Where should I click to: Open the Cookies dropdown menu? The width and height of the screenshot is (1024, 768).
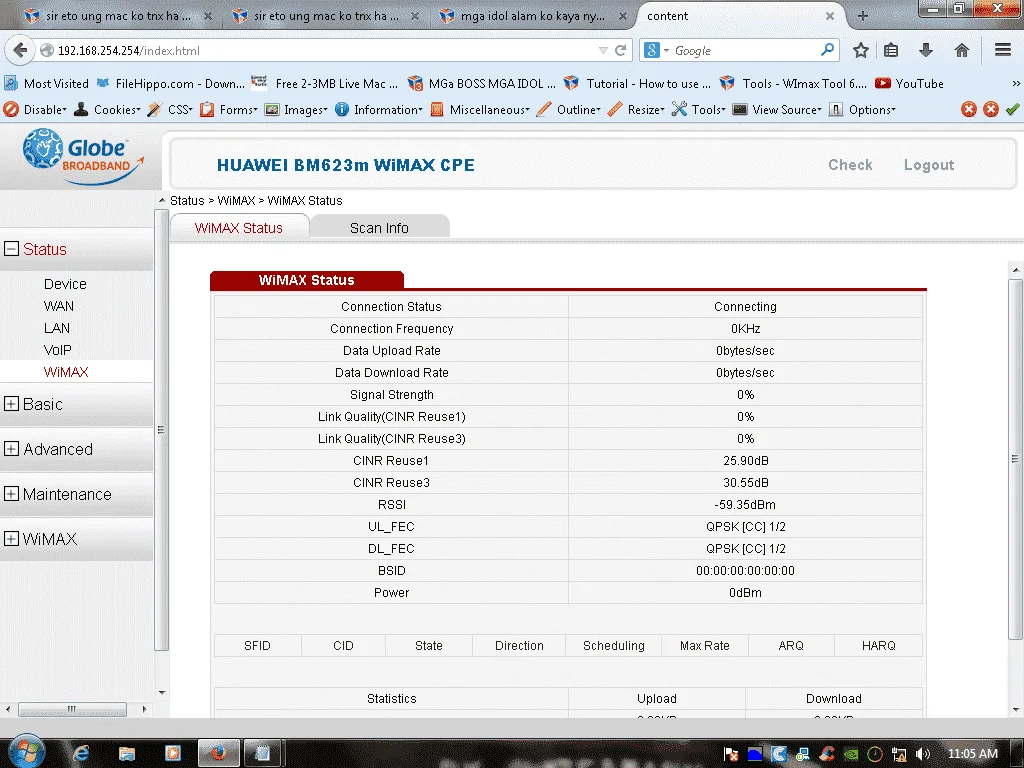(x=108, y=110)
